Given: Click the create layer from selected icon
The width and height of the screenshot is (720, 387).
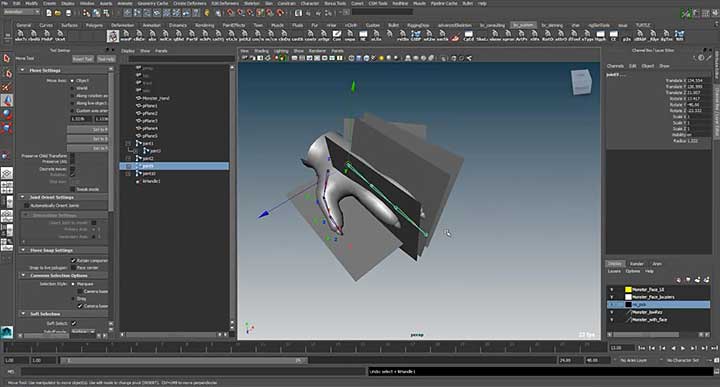Looking at the screenshot, I should 706,280.
